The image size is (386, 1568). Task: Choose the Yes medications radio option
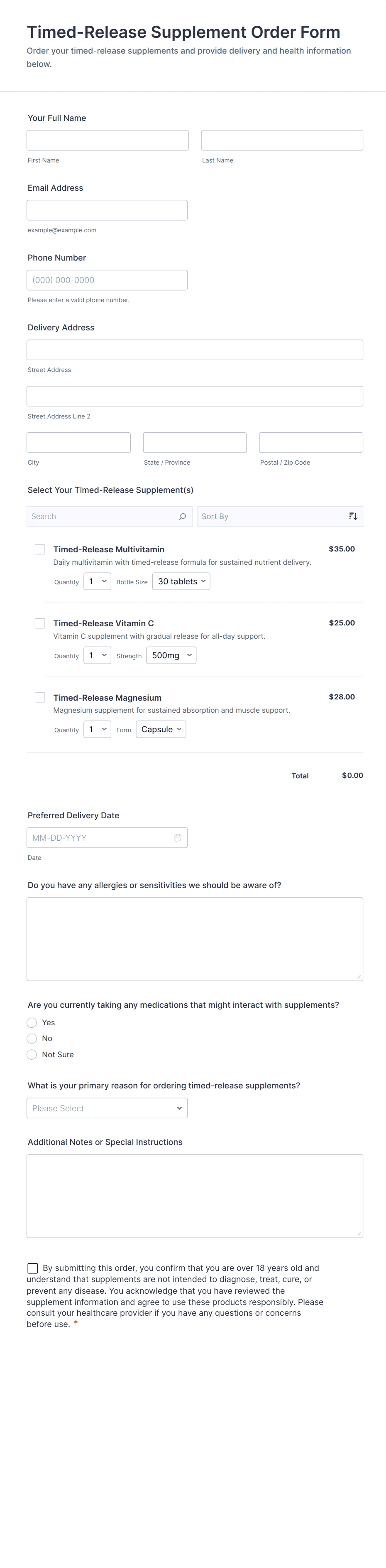[32, 1023]
